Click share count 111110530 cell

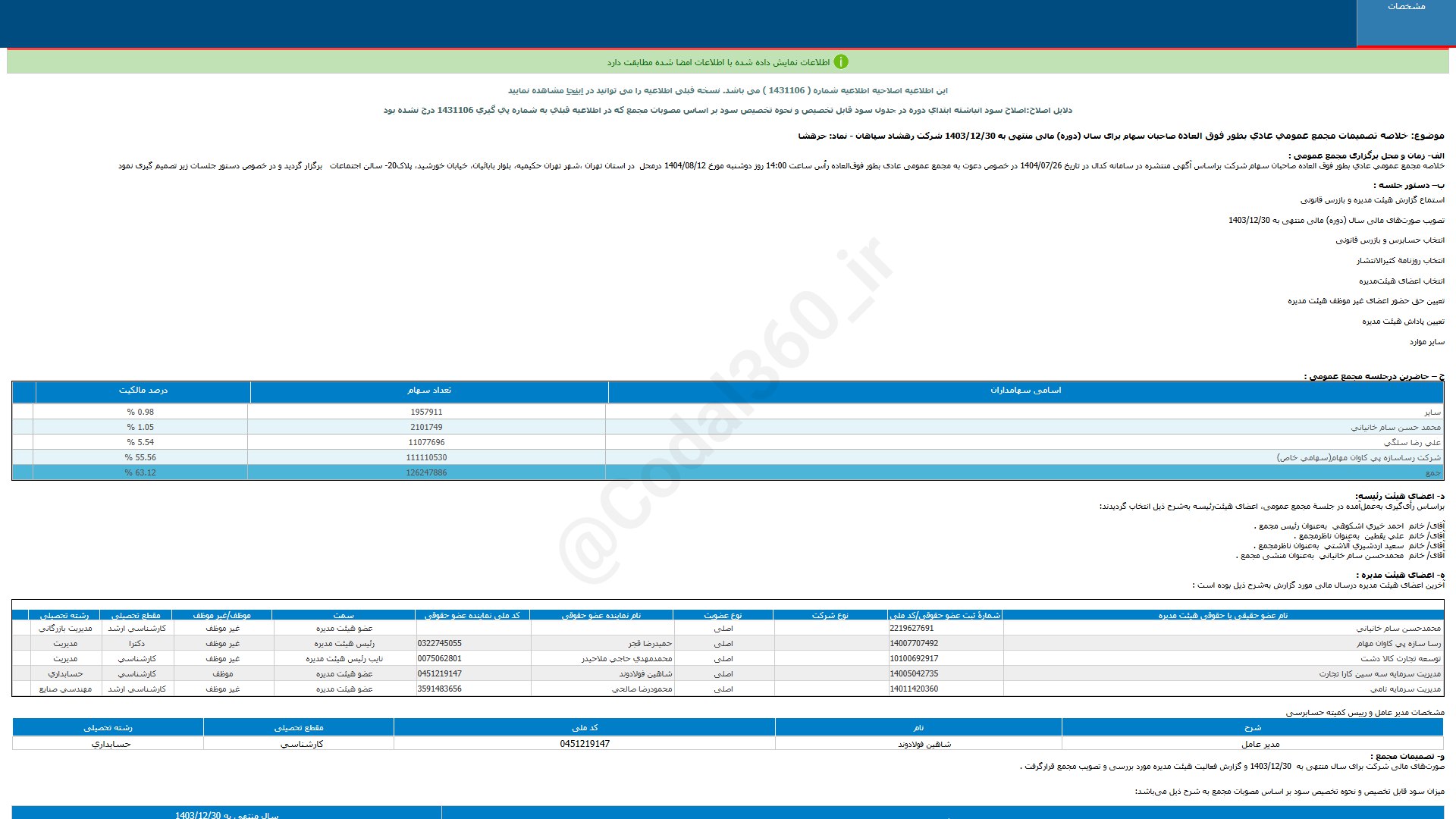[426, 458]
